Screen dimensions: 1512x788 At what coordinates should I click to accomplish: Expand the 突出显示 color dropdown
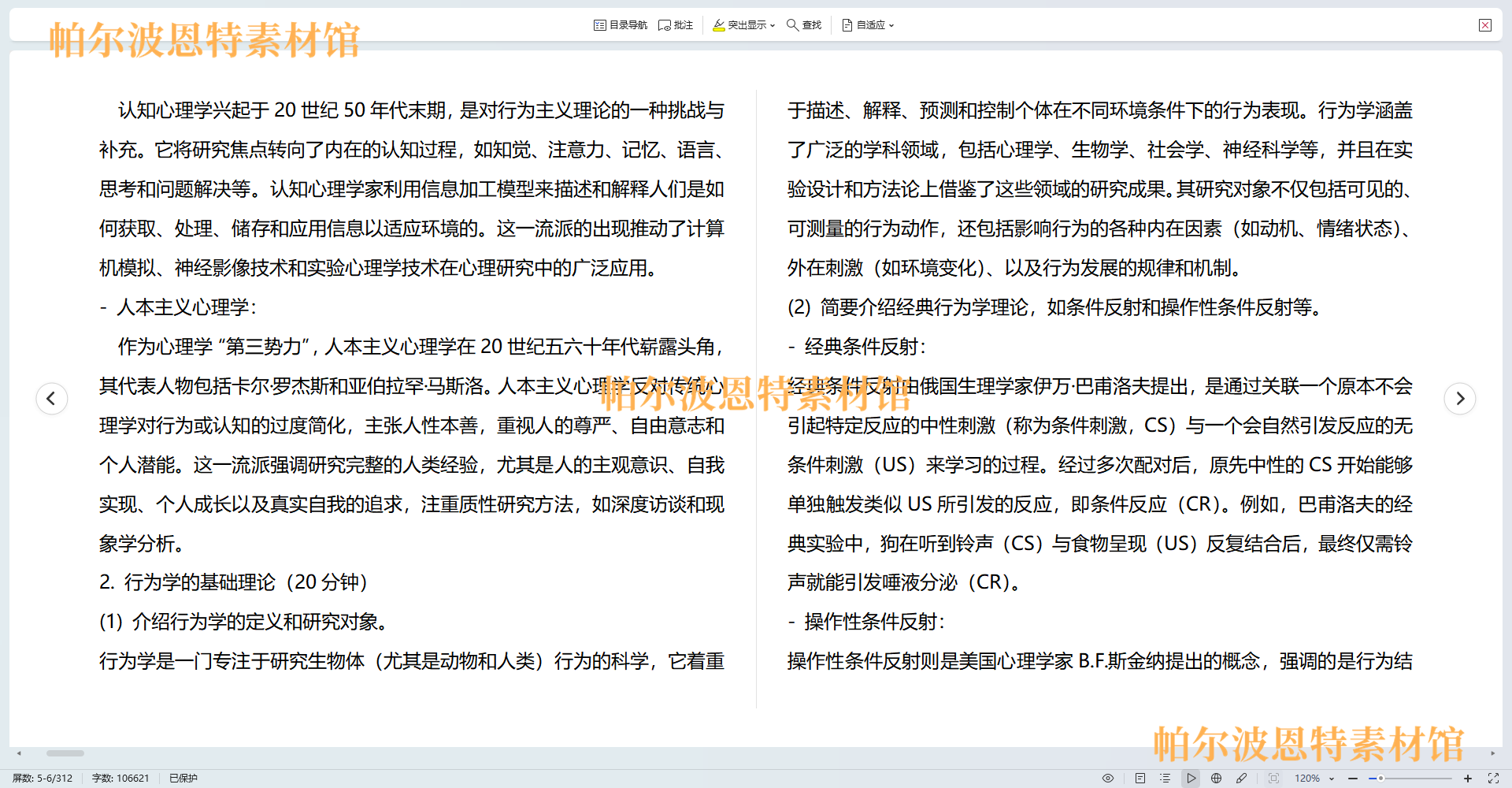point(773,24)
